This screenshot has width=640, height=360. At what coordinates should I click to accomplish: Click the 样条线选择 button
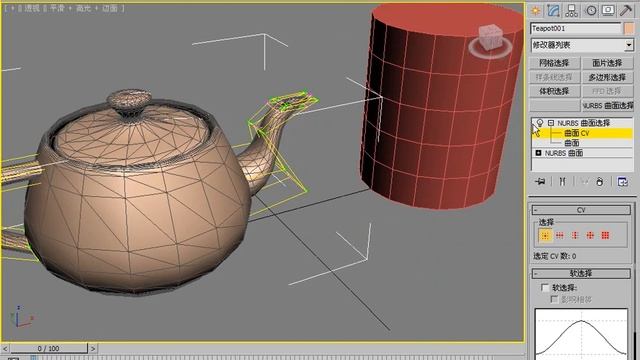tap(554, 77)
